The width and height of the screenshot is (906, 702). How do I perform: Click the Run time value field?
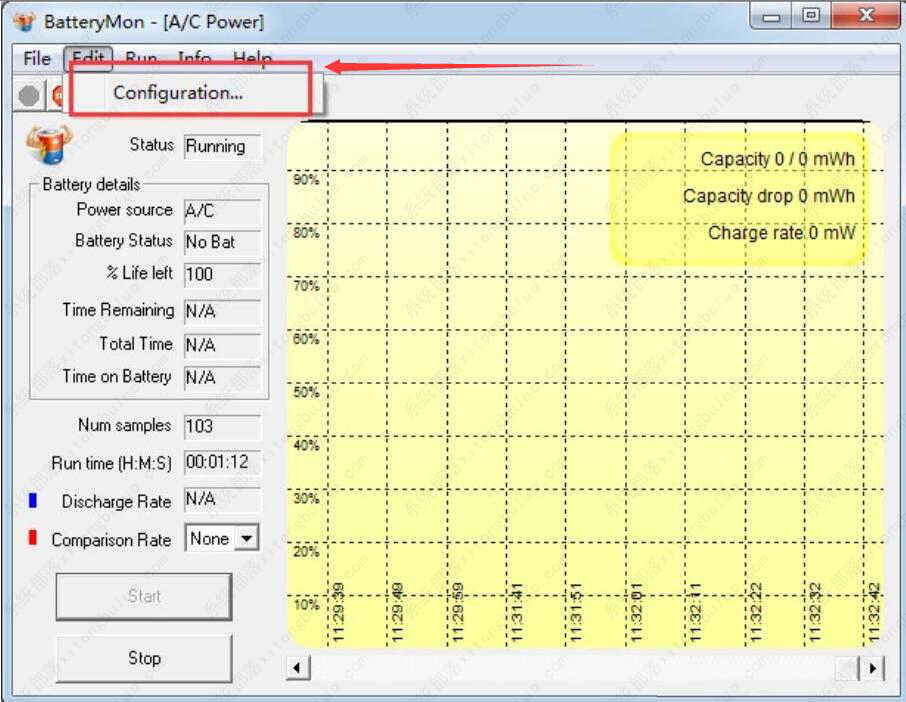pos(222,463)
